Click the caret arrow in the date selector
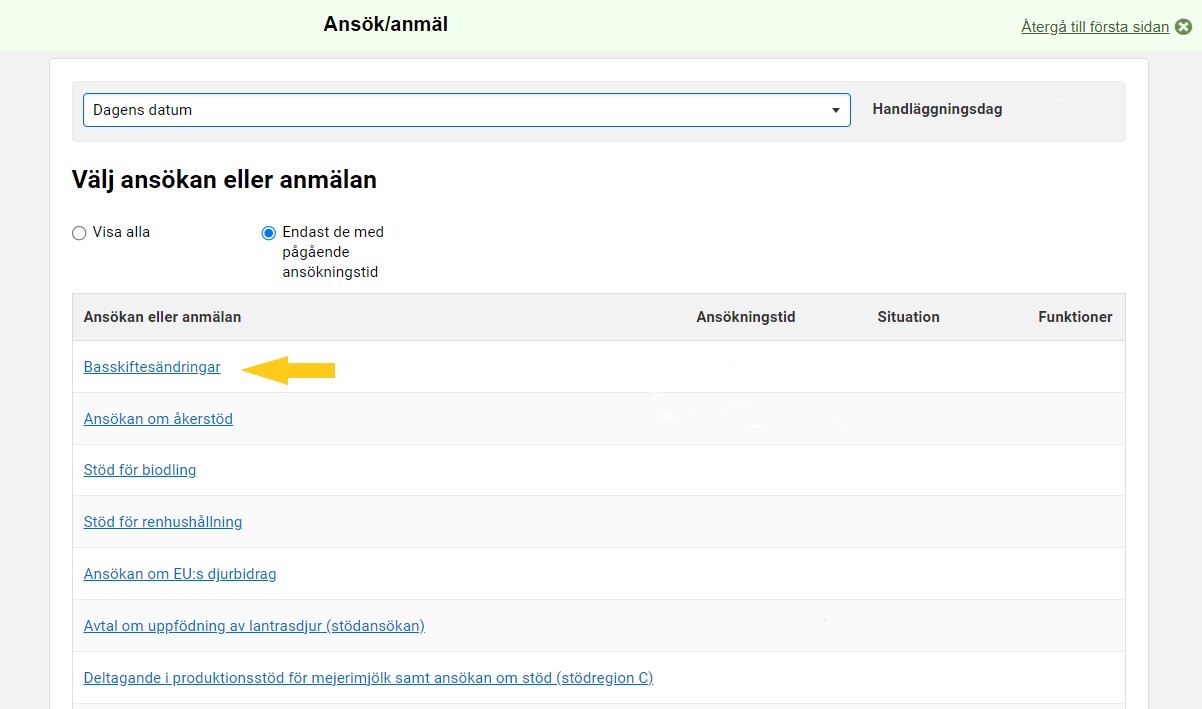Screen dimensions: 1202x709 pyautogui.click(x=836, y=110)
